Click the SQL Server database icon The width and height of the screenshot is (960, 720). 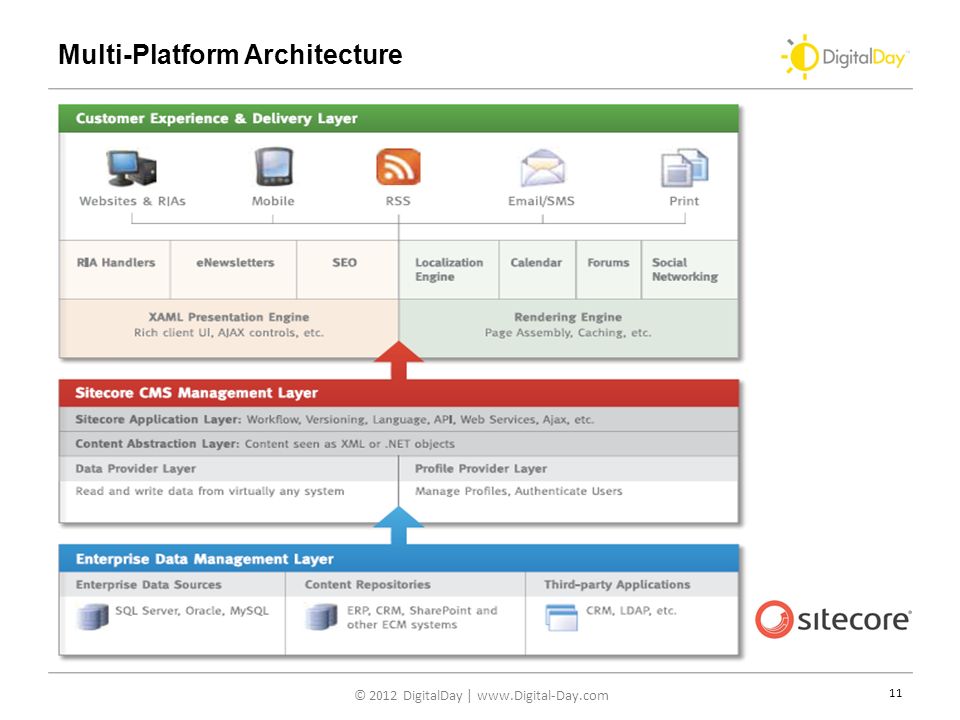point(92,617)
